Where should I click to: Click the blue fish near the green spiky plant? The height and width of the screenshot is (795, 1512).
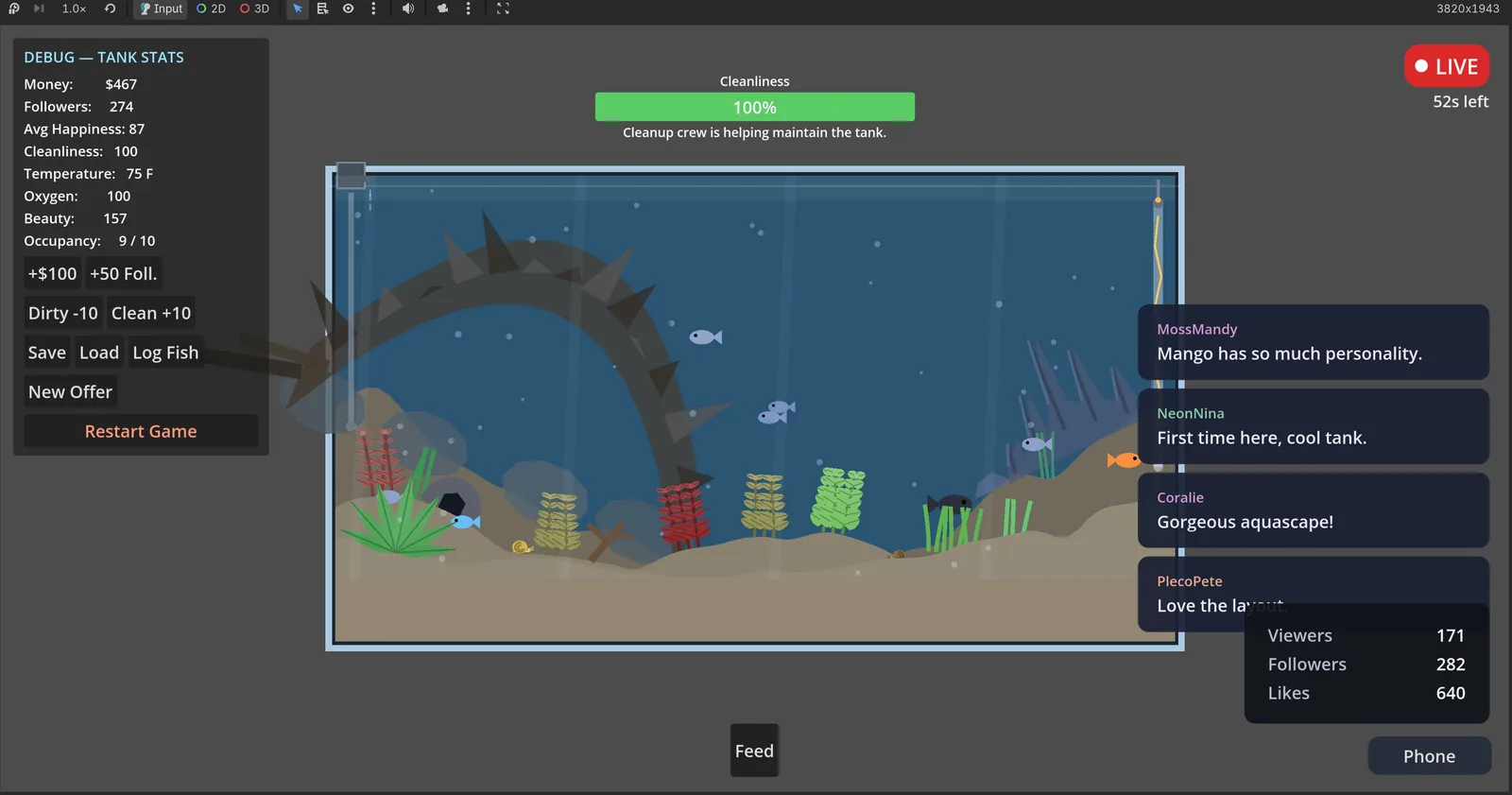coord(465,521)
